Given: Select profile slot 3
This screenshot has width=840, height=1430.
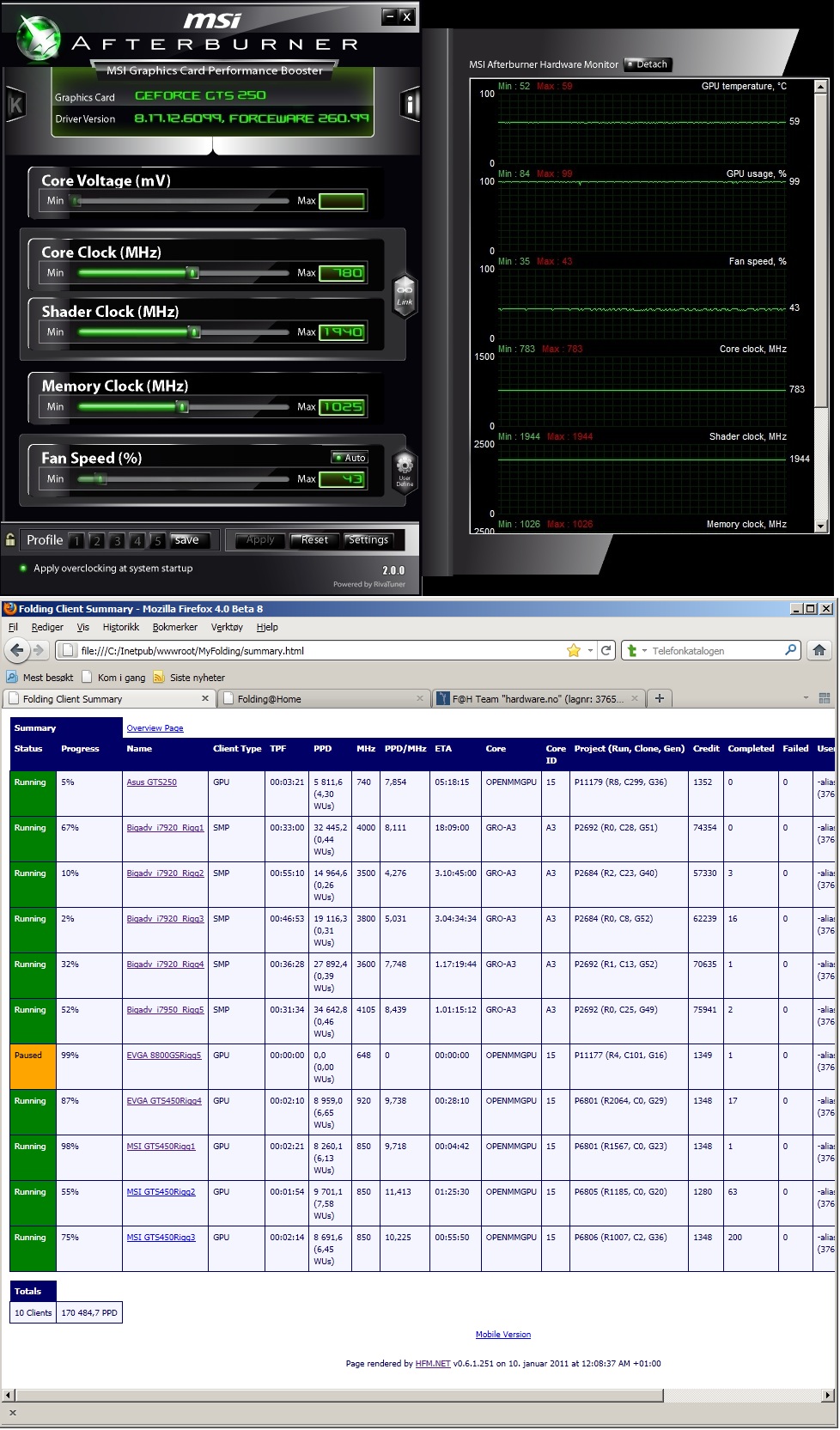Looking at the screenshot, I should (116, 540).
